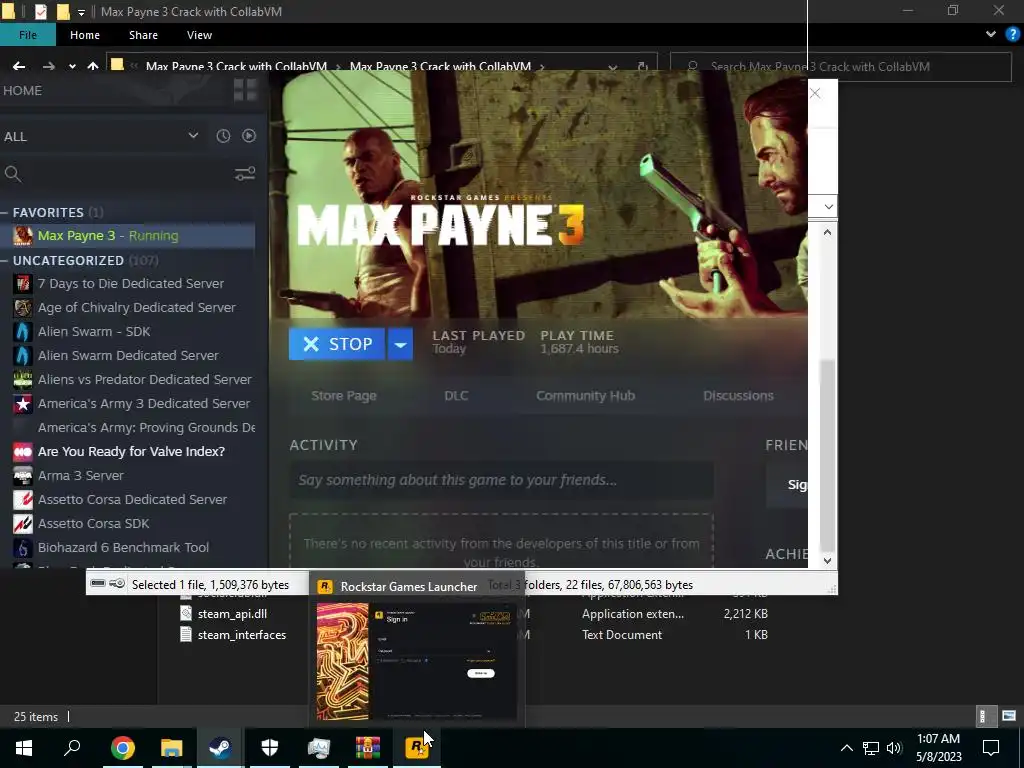
Task: Go back in File Explorer navigation
Action: click(x=19, y=66)
